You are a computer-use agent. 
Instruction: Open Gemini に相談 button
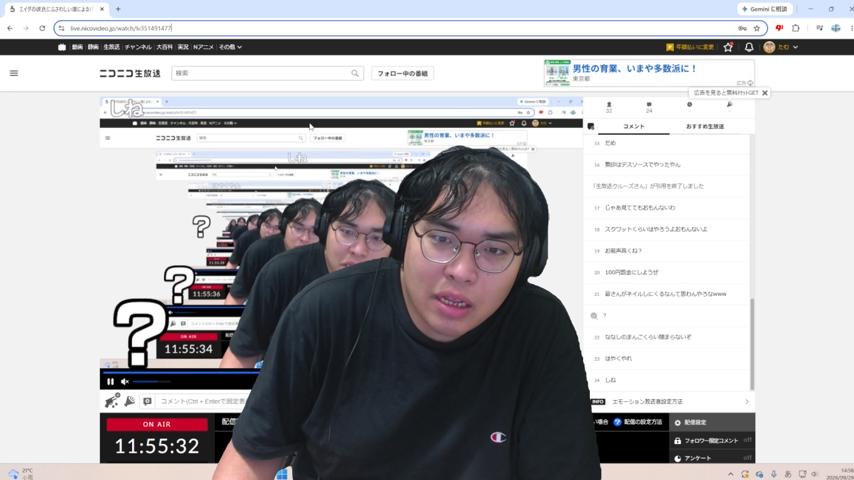click(765, 9)
